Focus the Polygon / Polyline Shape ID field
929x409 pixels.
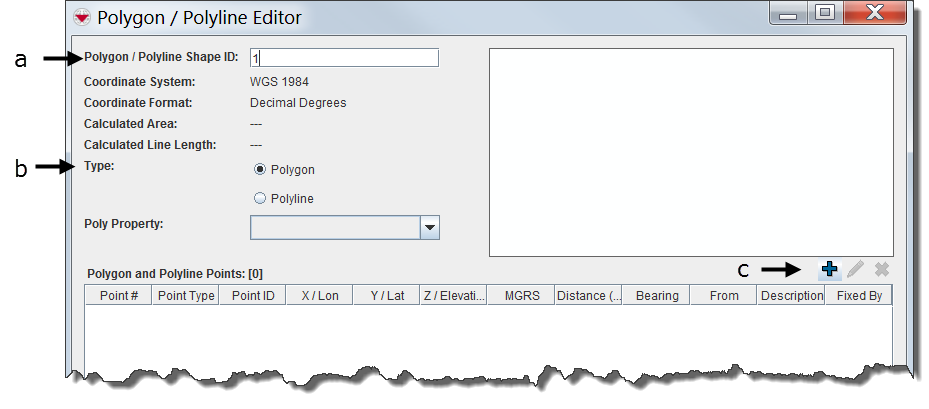tap(344, 58)
